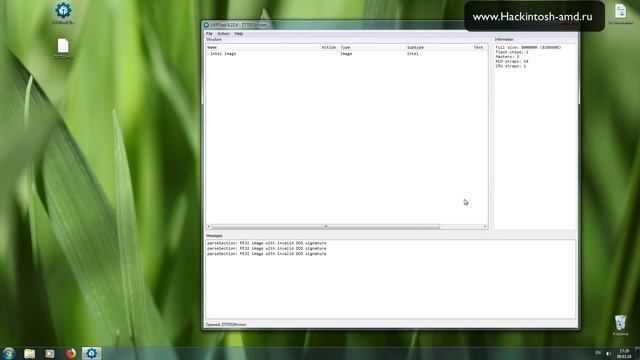Click the PCH straps information line
The width and height of the screenshot is (640, 360).
pos(511,62)
